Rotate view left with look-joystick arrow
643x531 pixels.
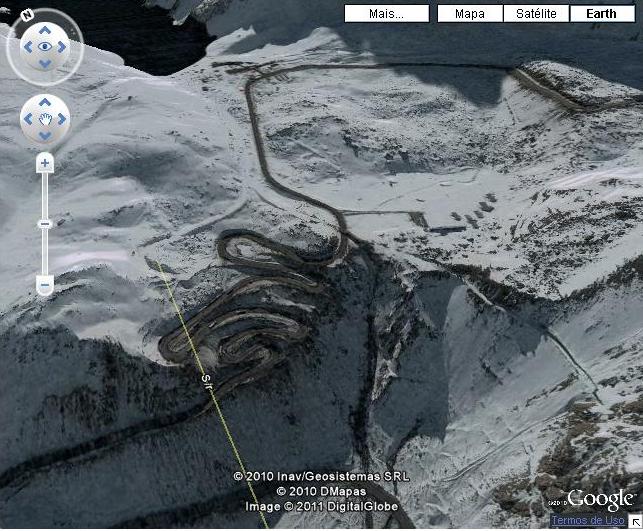(28, 47)
